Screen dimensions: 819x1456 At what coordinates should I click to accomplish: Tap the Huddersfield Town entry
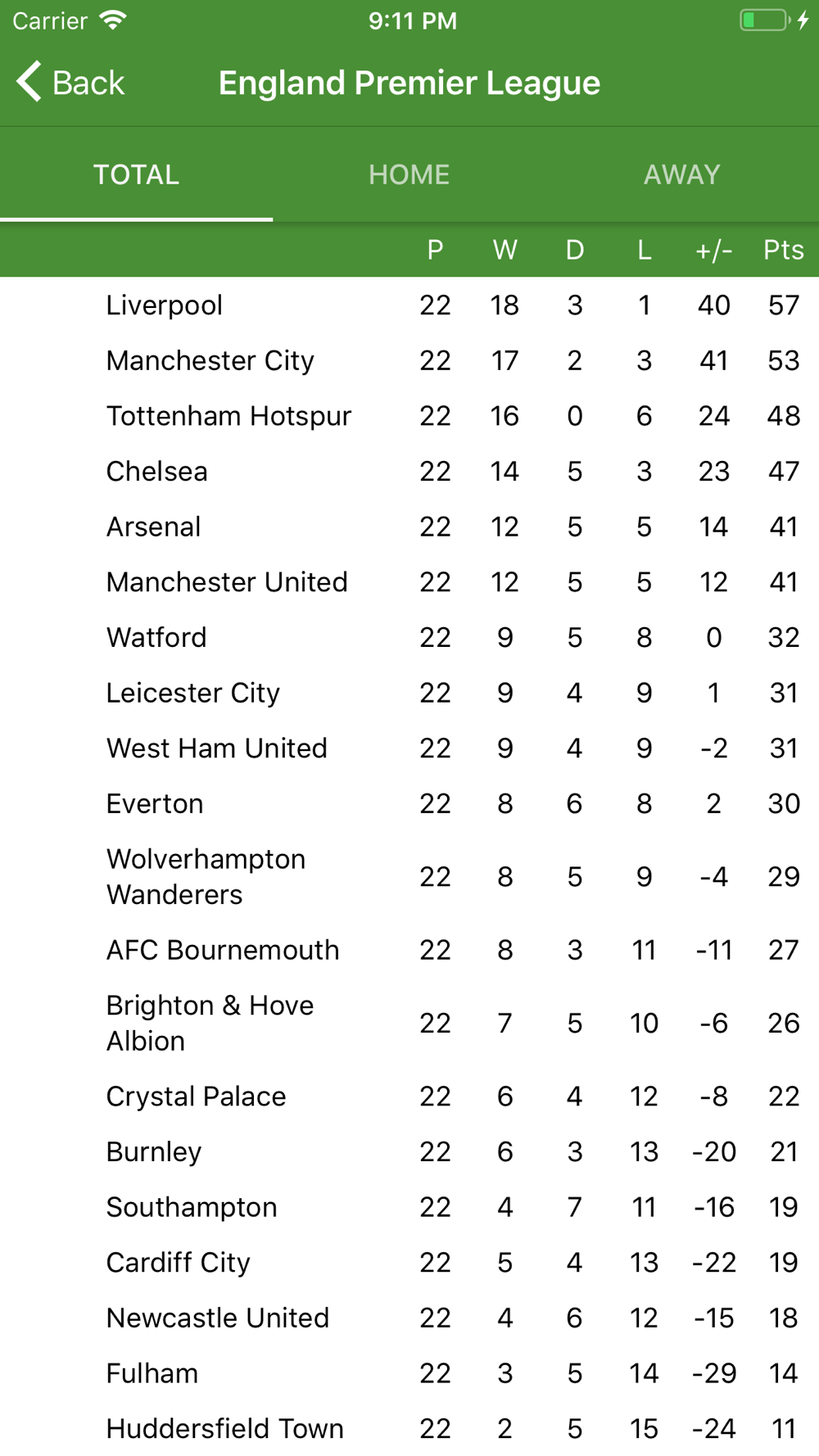pyautogui.click(x=409, y=1429)
